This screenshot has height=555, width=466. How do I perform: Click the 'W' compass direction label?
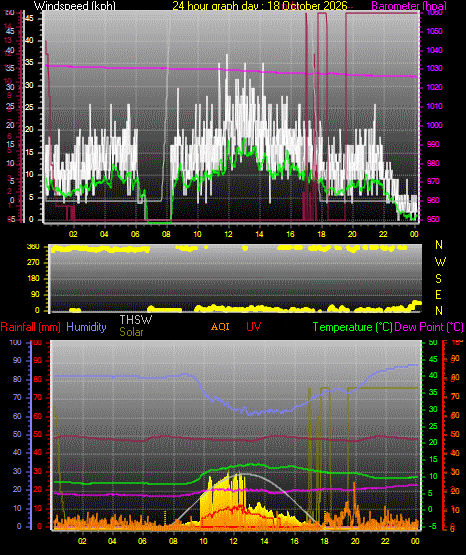pos(440,262)
